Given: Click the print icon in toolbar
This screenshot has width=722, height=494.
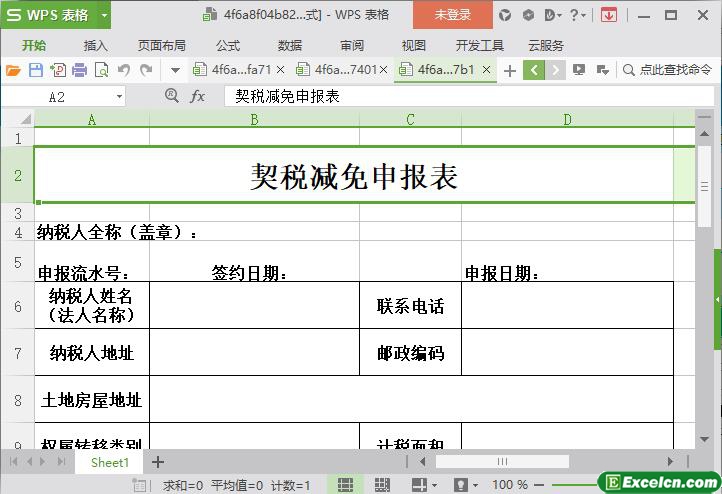Looking at the screenshot, I should [79, 70].
